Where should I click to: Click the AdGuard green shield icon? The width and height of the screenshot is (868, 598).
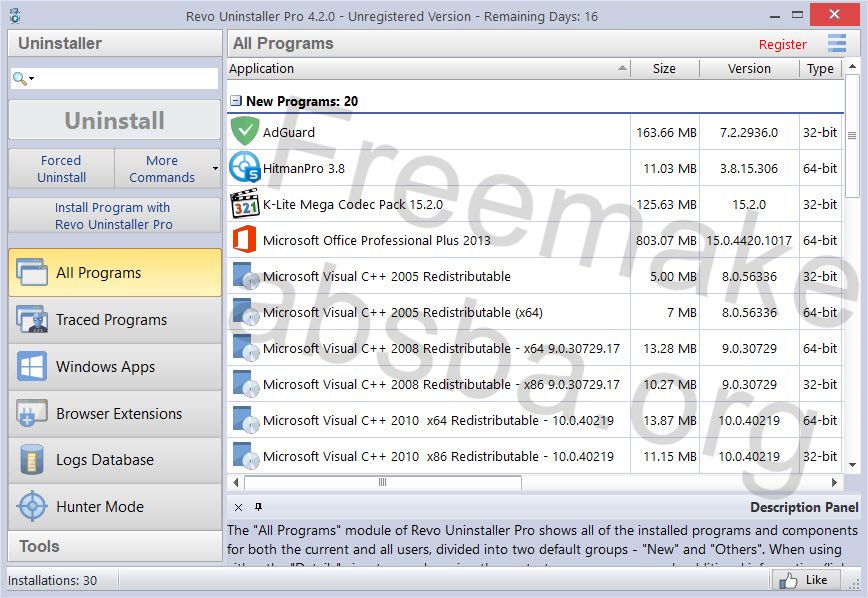(245, 131)
